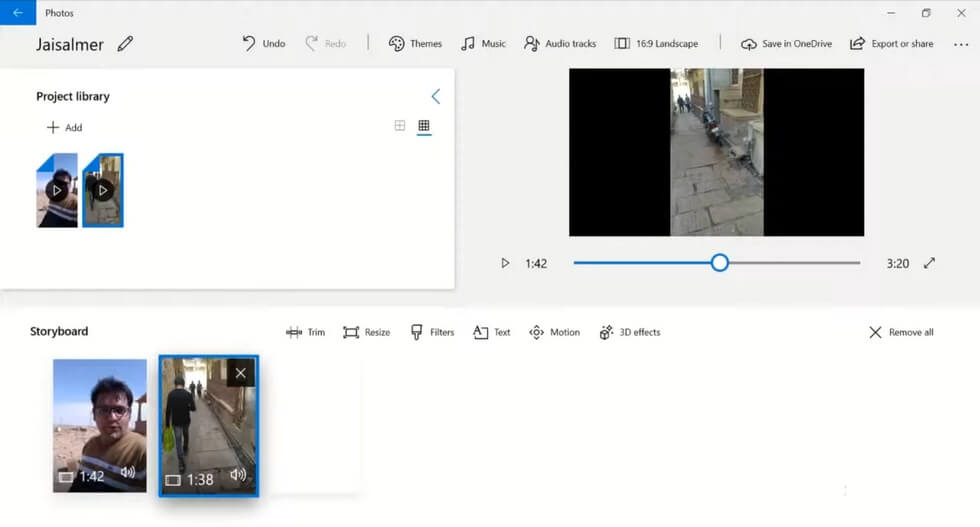The image size is (980, 527).
Task: Rename the Jaisalmer project with pencil icon
Action: 125,44
